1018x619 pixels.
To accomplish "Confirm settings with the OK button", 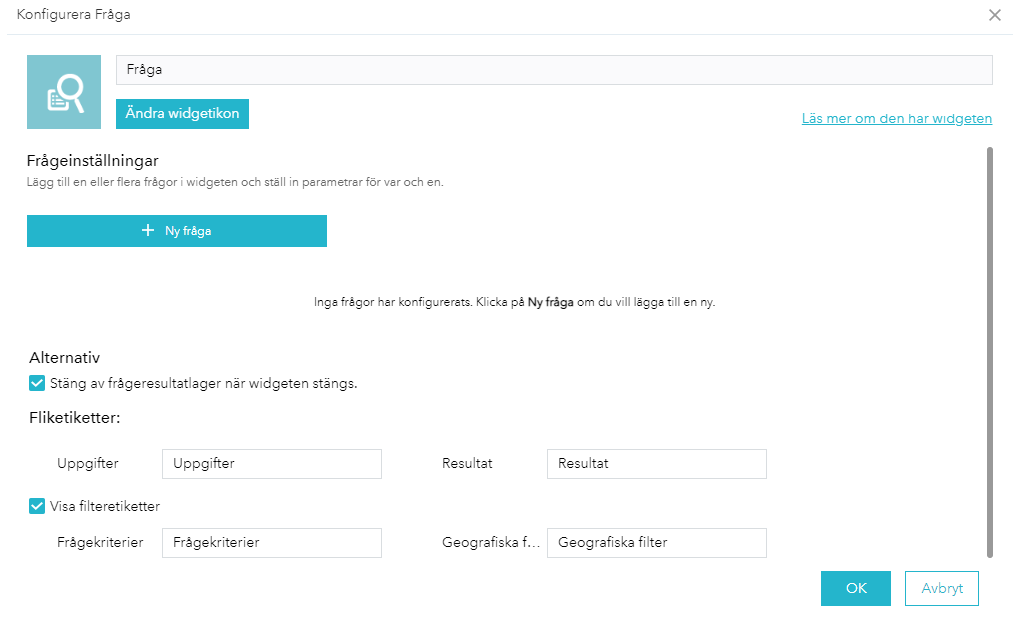I will 855,588.
